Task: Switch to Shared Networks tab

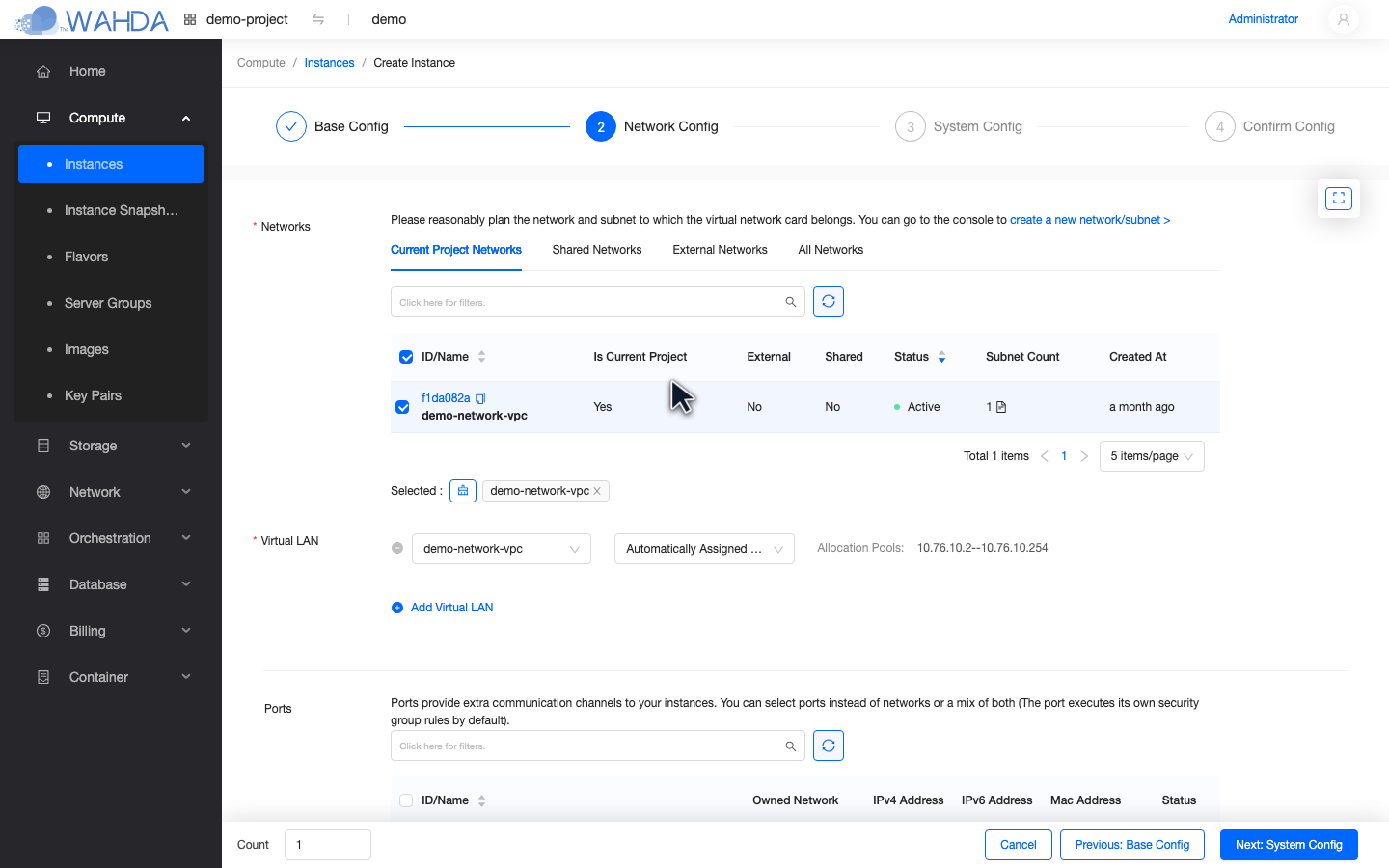Action: tap(597, 250)
